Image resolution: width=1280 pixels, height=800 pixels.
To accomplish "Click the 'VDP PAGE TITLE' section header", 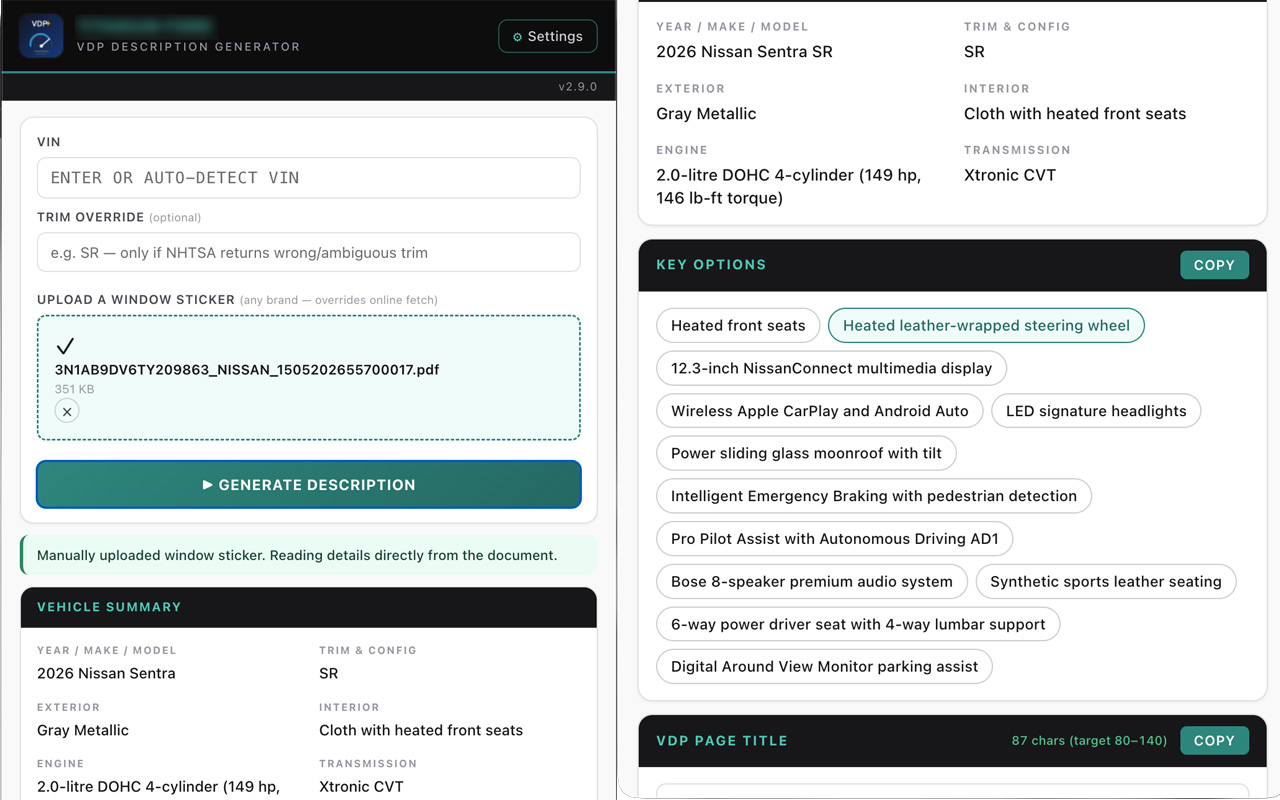I will click(x=722, y=741).
